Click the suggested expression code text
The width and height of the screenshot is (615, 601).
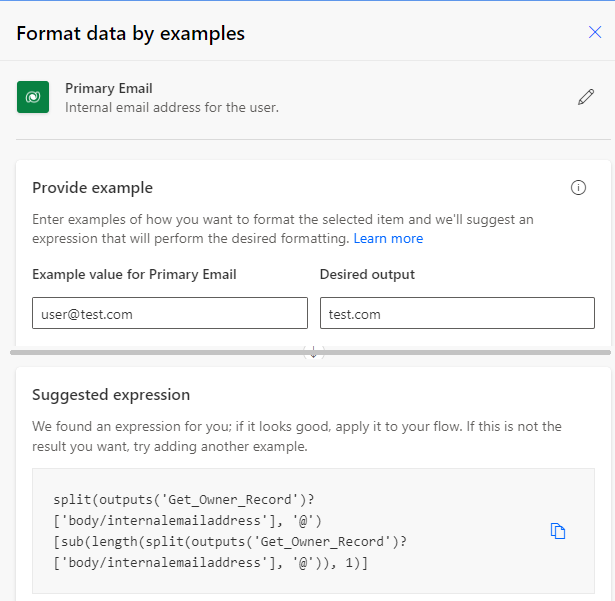tap(230, 531)
